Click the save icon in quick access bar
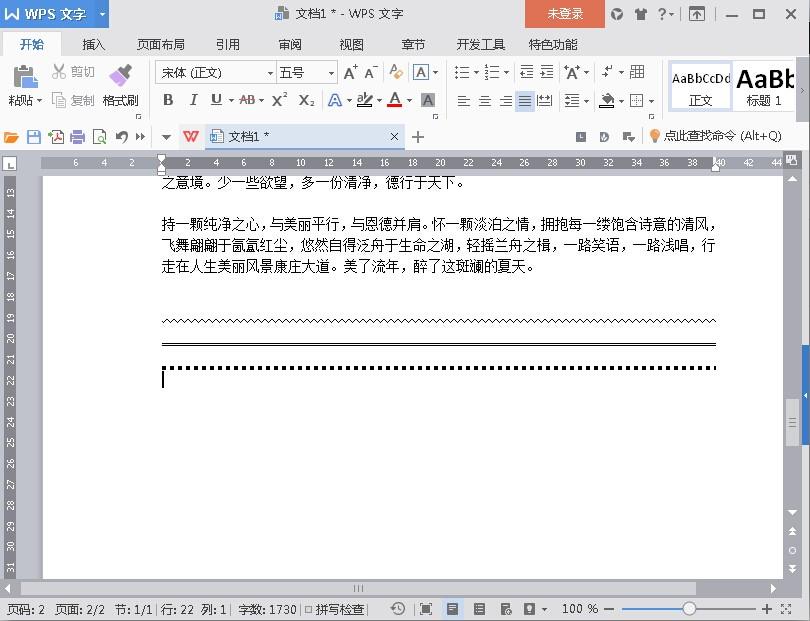The height and width of the screenshot is (621, 810). (x=34, y=137)
